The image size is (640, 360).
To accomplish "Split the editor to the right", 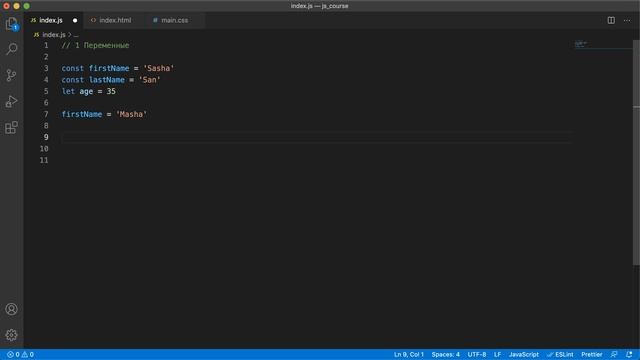I will pos(611,20).
